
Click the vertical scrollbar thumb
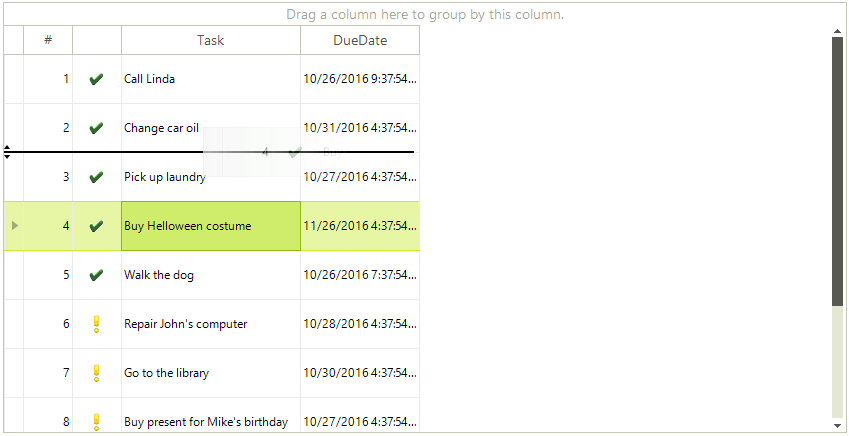coord(837,171)
